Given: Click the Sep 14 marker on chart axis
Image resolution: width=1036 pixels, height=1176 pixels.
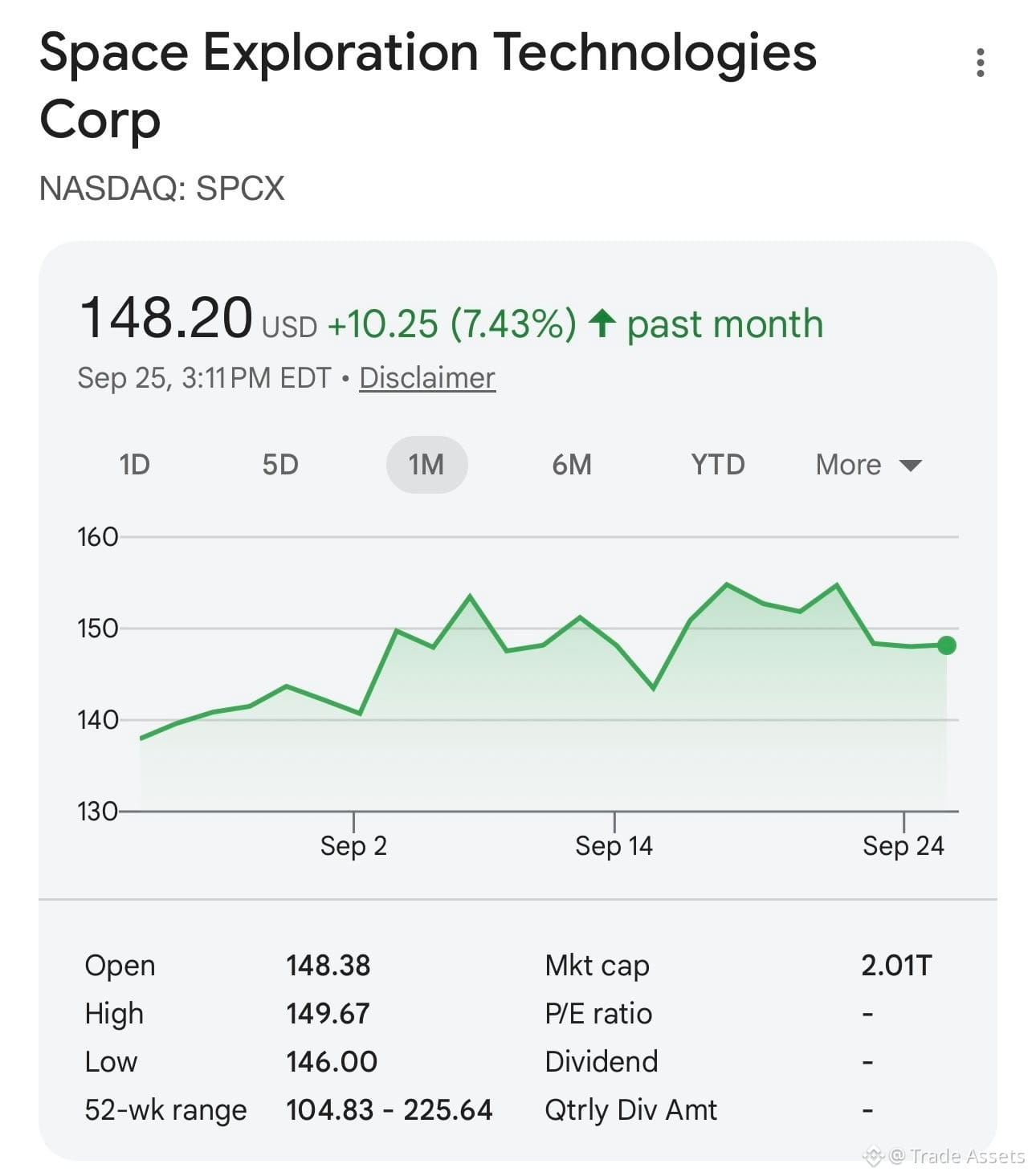Looking at the screenshot, I should [614, 845].
